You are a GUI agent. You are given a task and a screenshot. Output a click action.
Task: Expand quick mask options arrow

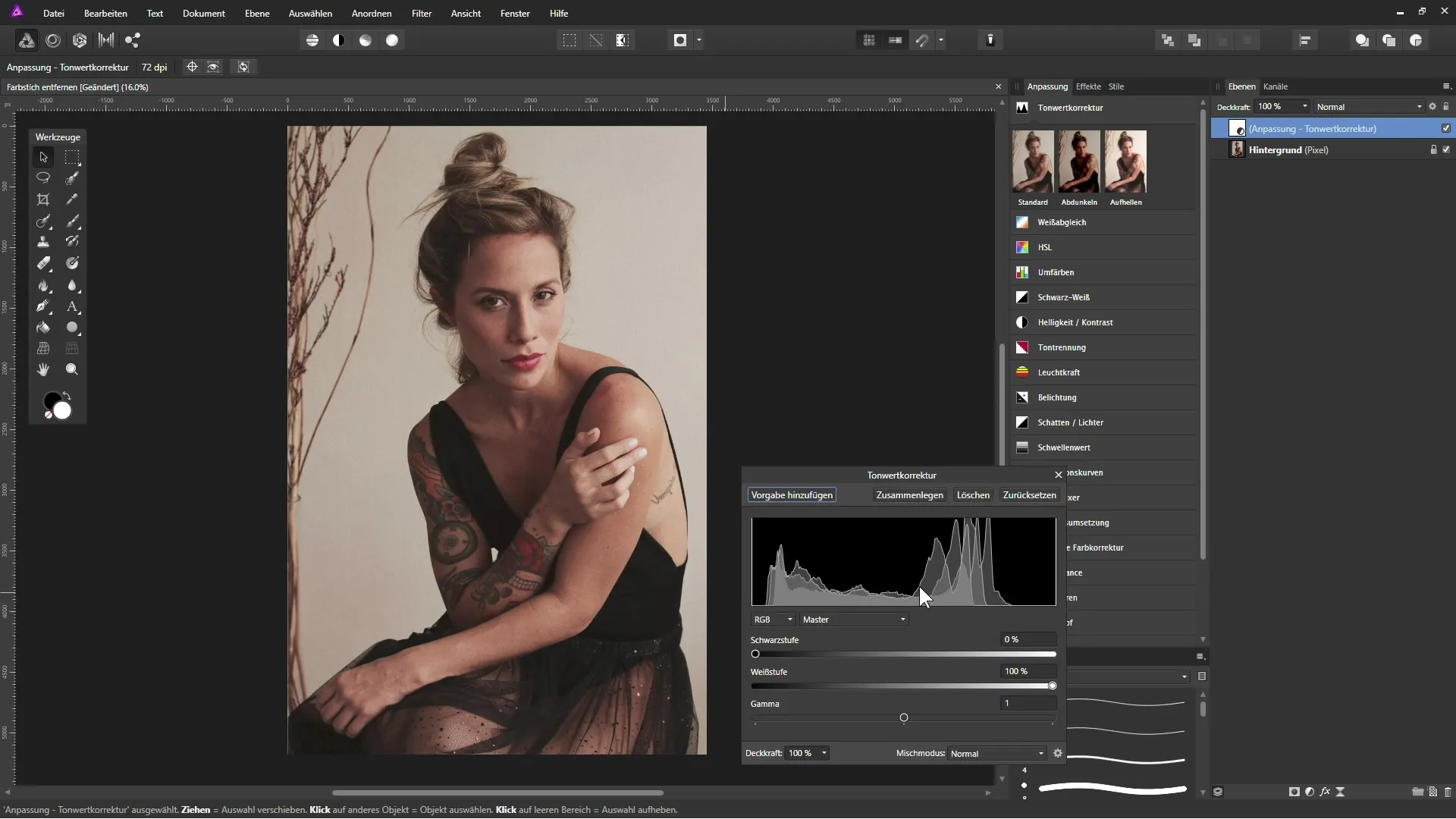(x=699, y=40)
